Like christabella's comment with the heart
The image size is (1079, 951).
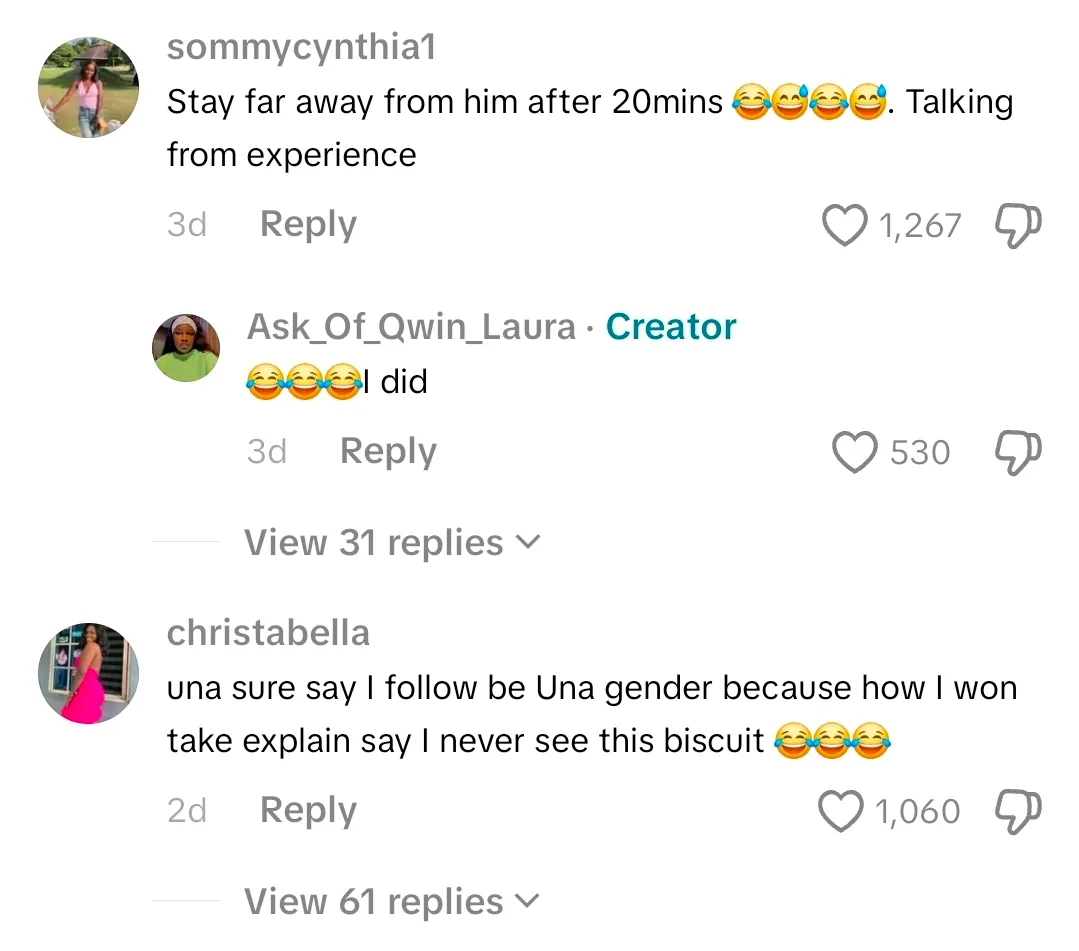pyautogui.click(x=842, y=811)
